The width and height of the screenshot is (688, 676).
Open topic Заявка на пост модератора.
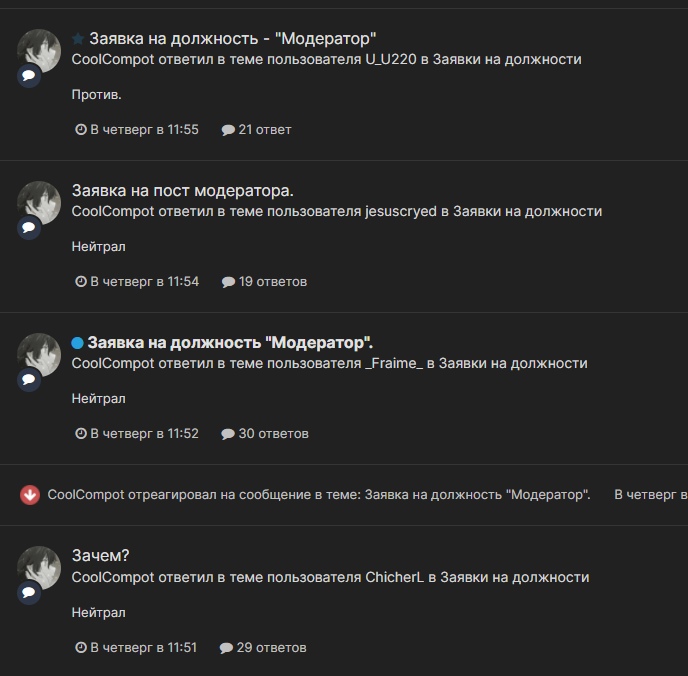tap(183, 191)
